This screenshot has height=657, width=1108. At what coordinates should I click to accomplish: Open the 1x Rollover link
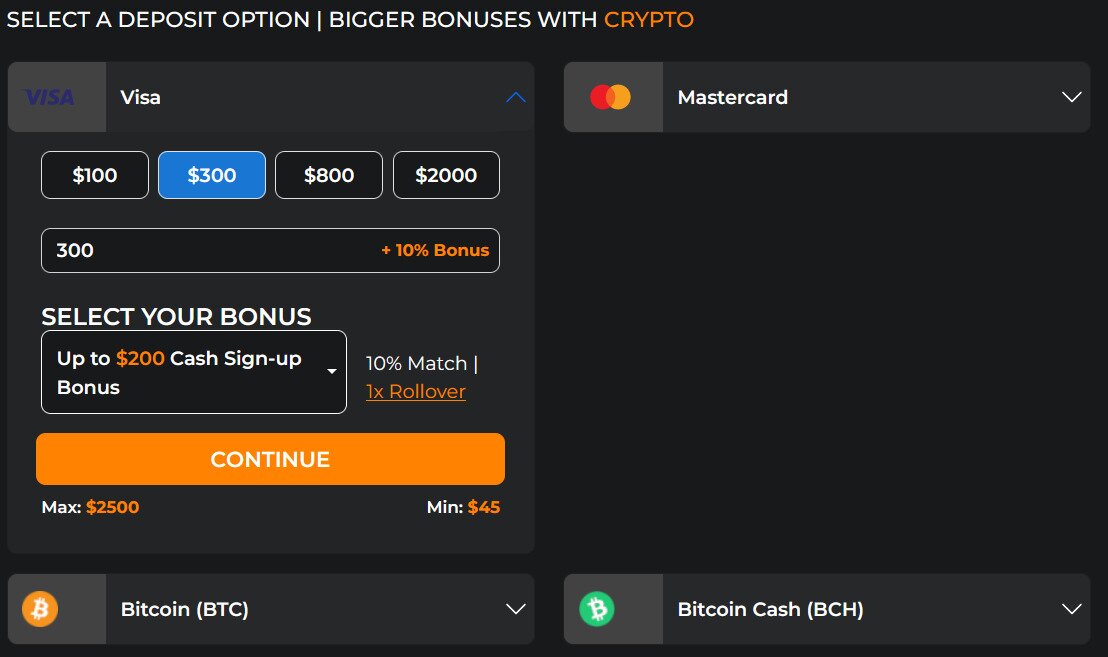(x=416, y=391)
